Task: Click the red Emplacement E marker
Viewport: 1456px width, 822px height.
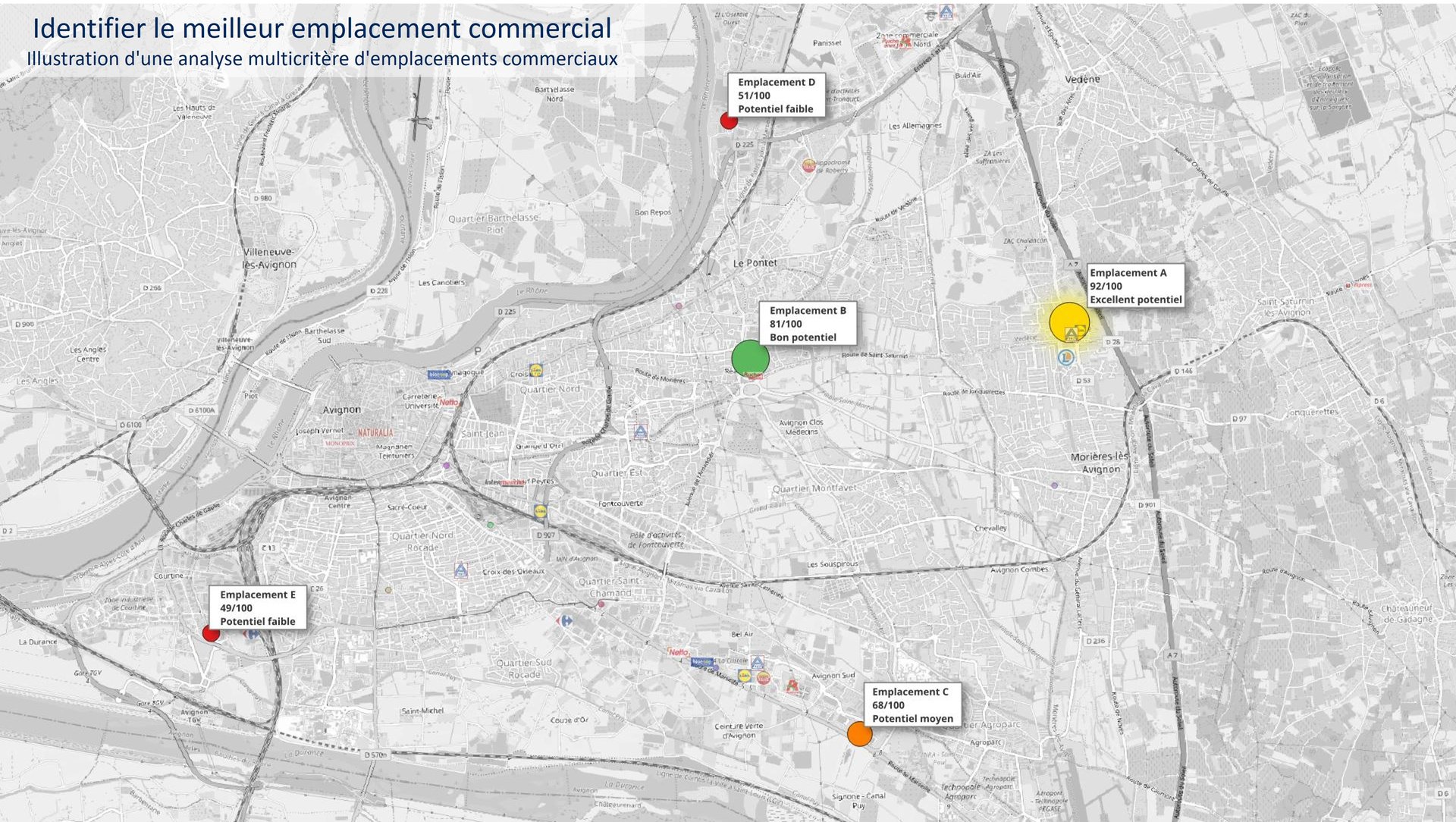Action: 211,633
